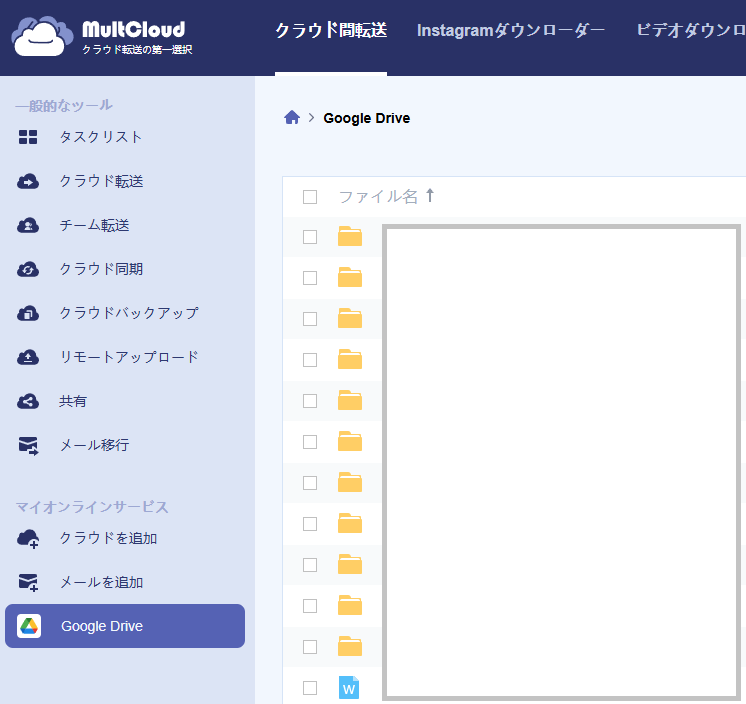This screenshot has width=746, height=704.
Task: Sort by ファイル名 ascending arrow
Action: click(x=430, y=196)
